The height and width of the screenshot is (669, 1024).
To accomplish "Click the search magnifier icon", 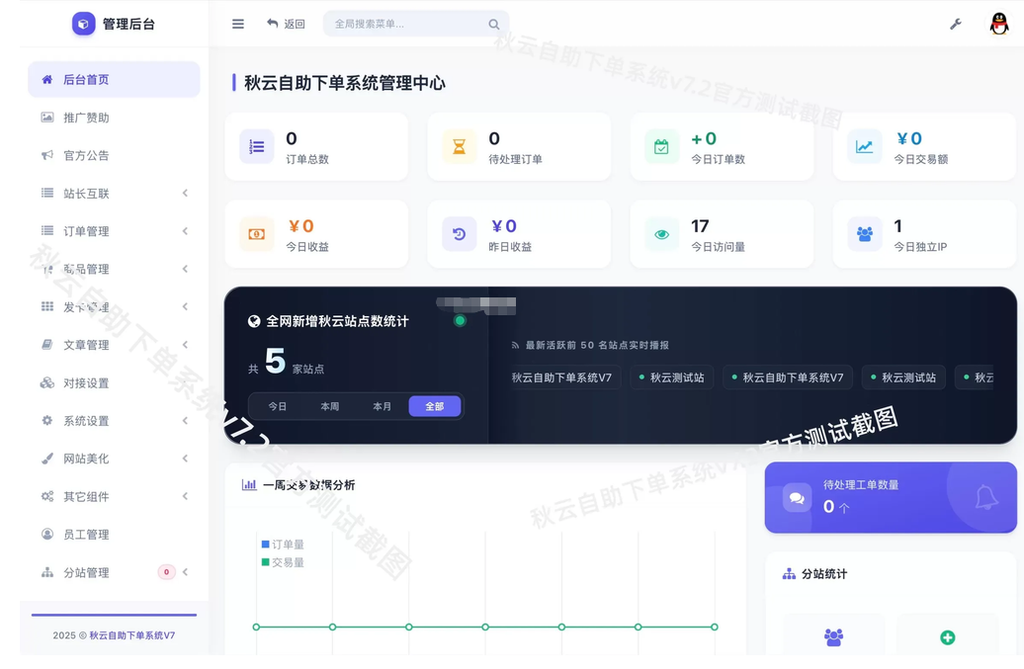I will click(494, 24).
